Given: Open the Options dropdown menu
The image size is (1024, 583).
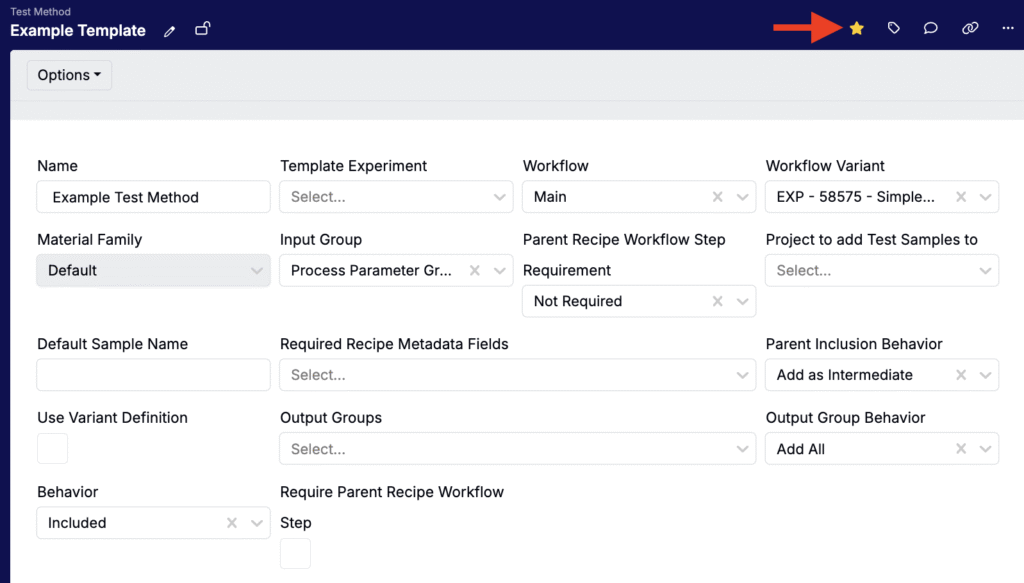Looking at the screenshot, I should point(69,75).
